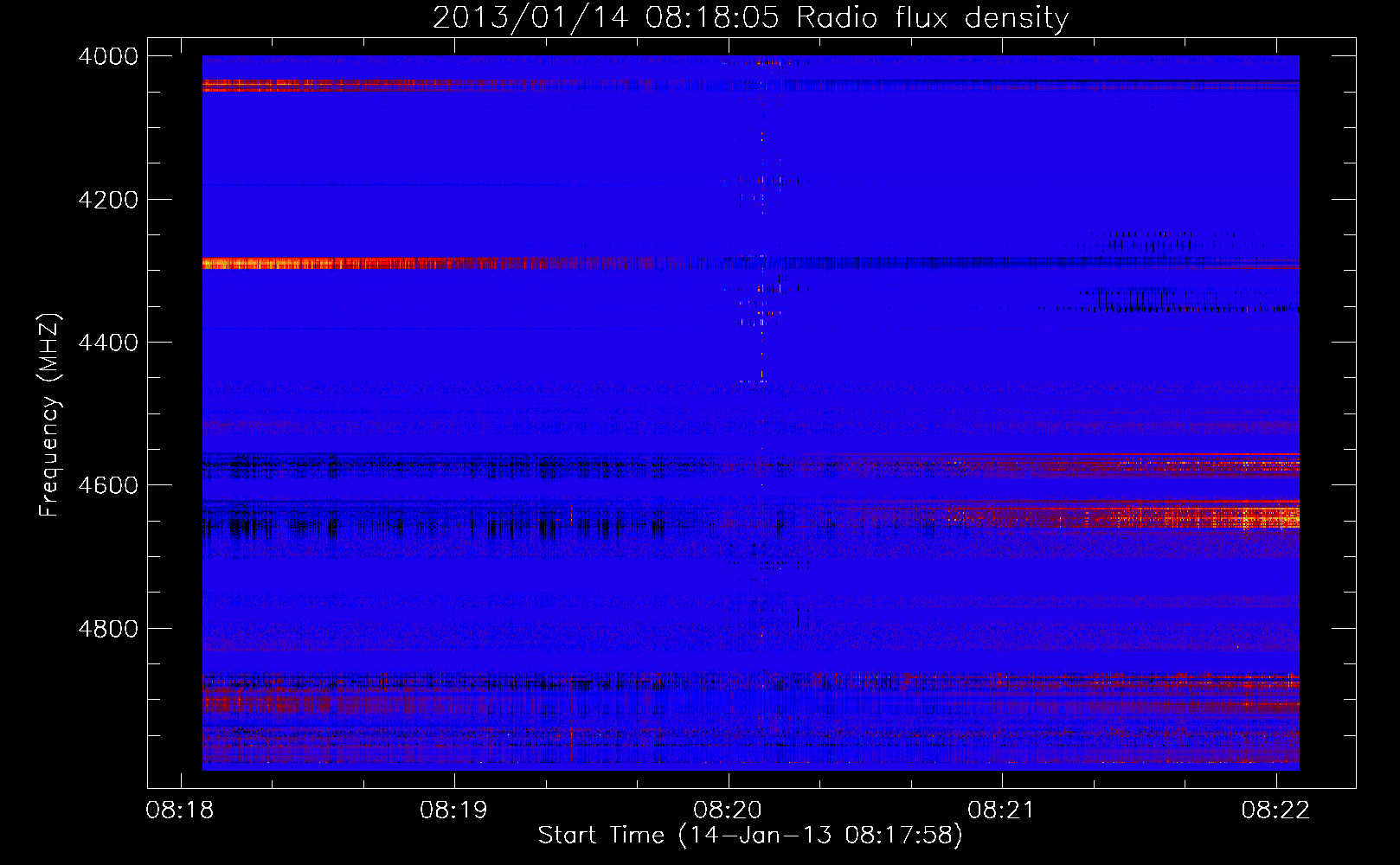Click the 4000 frequency tick label
This screenshot has height=865, width=1400.
click(x=108, y=56)
